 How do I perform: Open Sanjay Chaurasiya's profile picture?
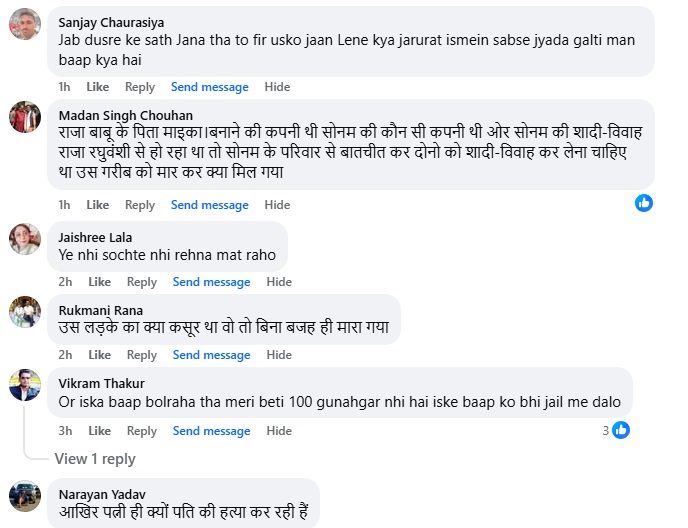coord(25,24)
